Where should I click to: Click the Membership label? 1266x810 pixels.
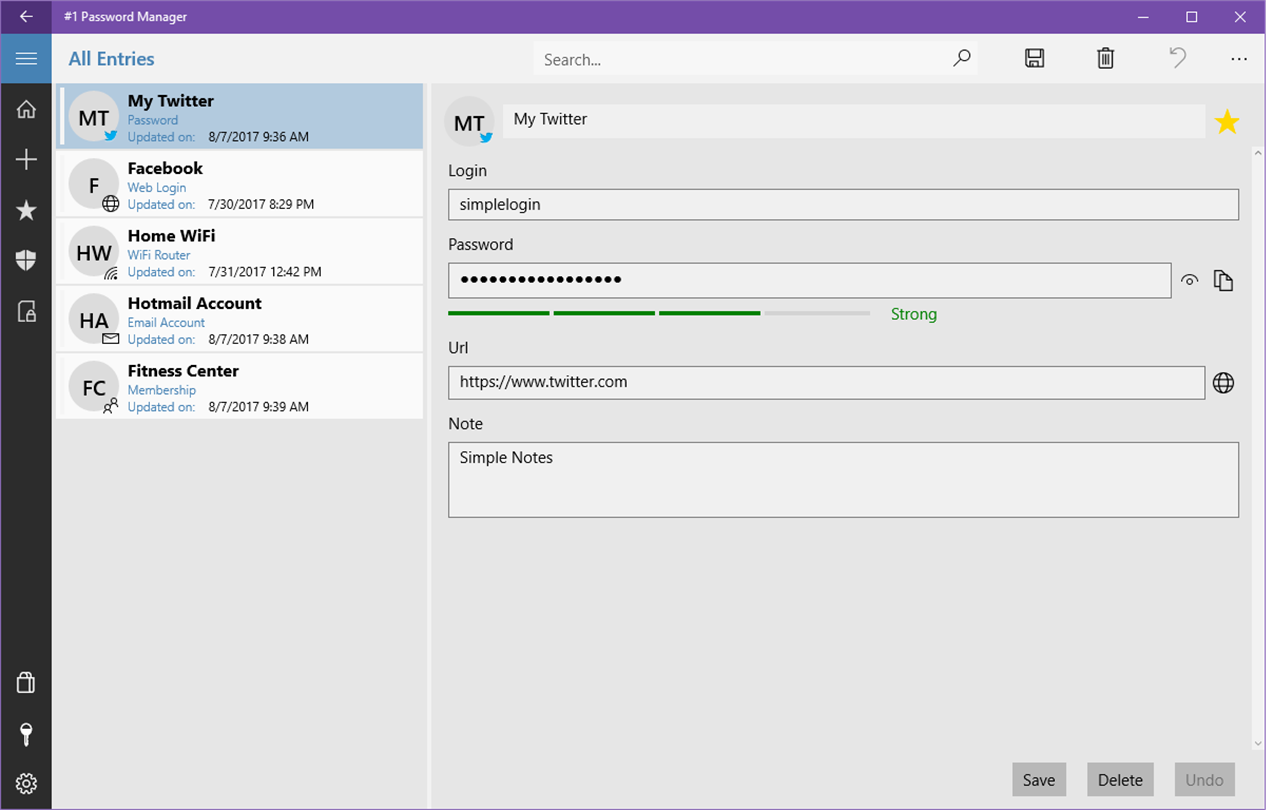tap(161, 390)
